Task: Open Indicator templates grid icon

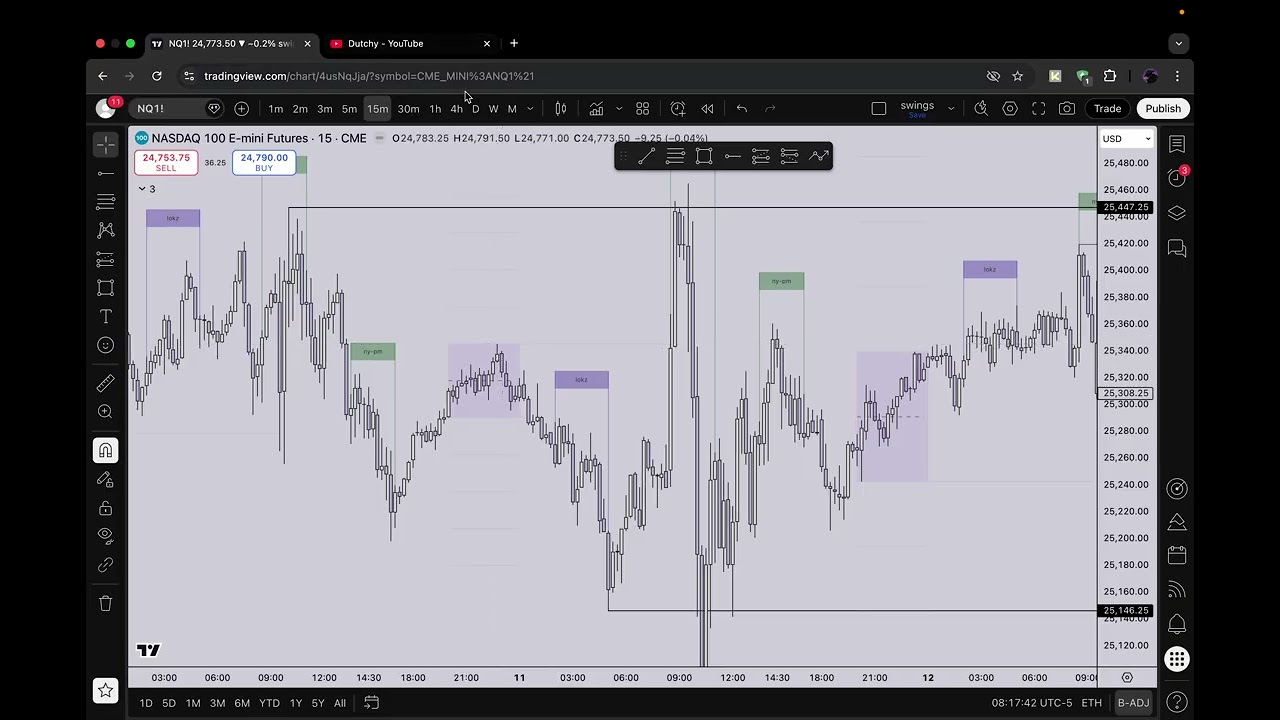Action: click(643, 108)
